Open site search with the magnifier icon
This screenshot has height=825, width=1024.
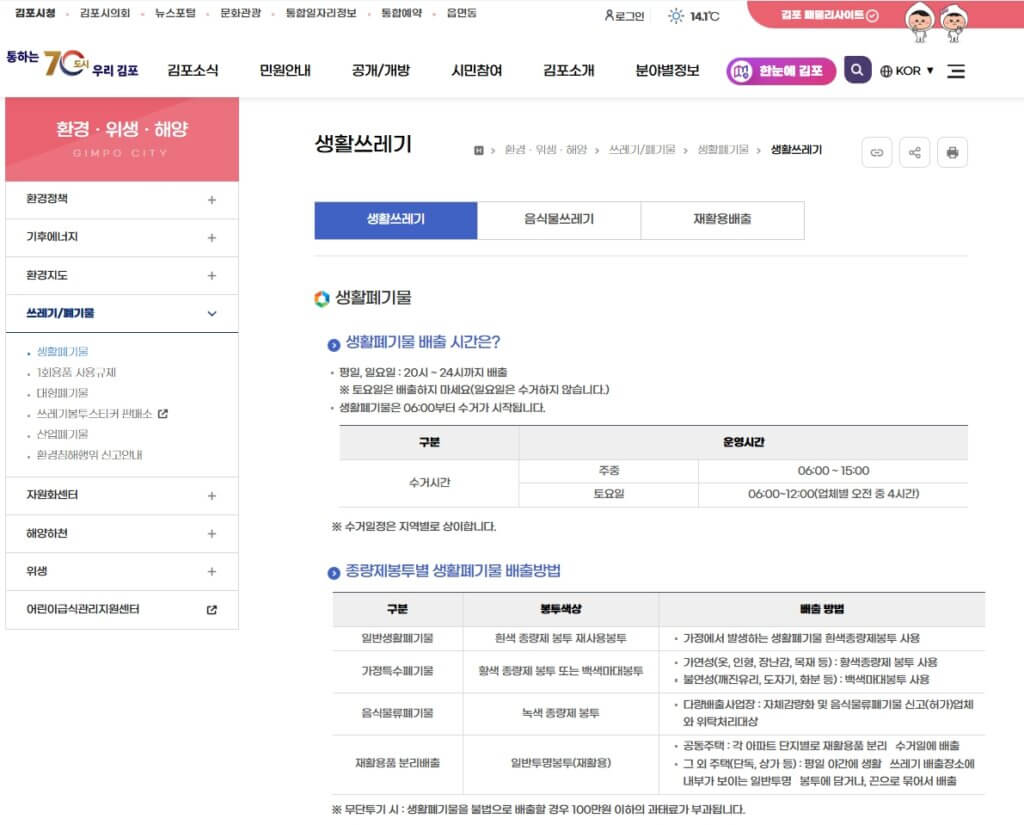[x=858, y=71]
